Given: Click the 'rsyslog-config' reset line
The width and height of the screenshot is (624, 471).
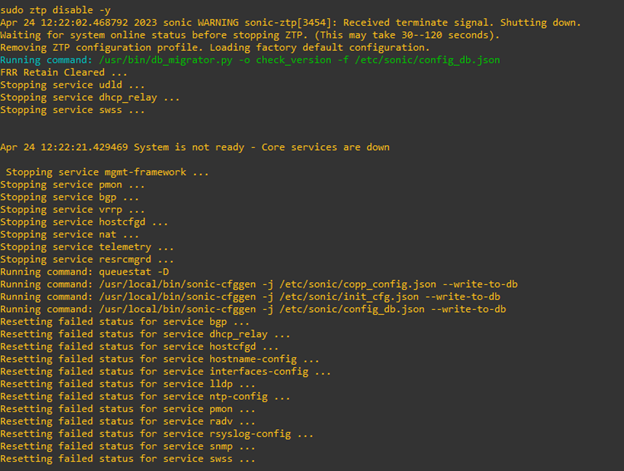Looking at the screenshot, I should [x=157, y=434].
